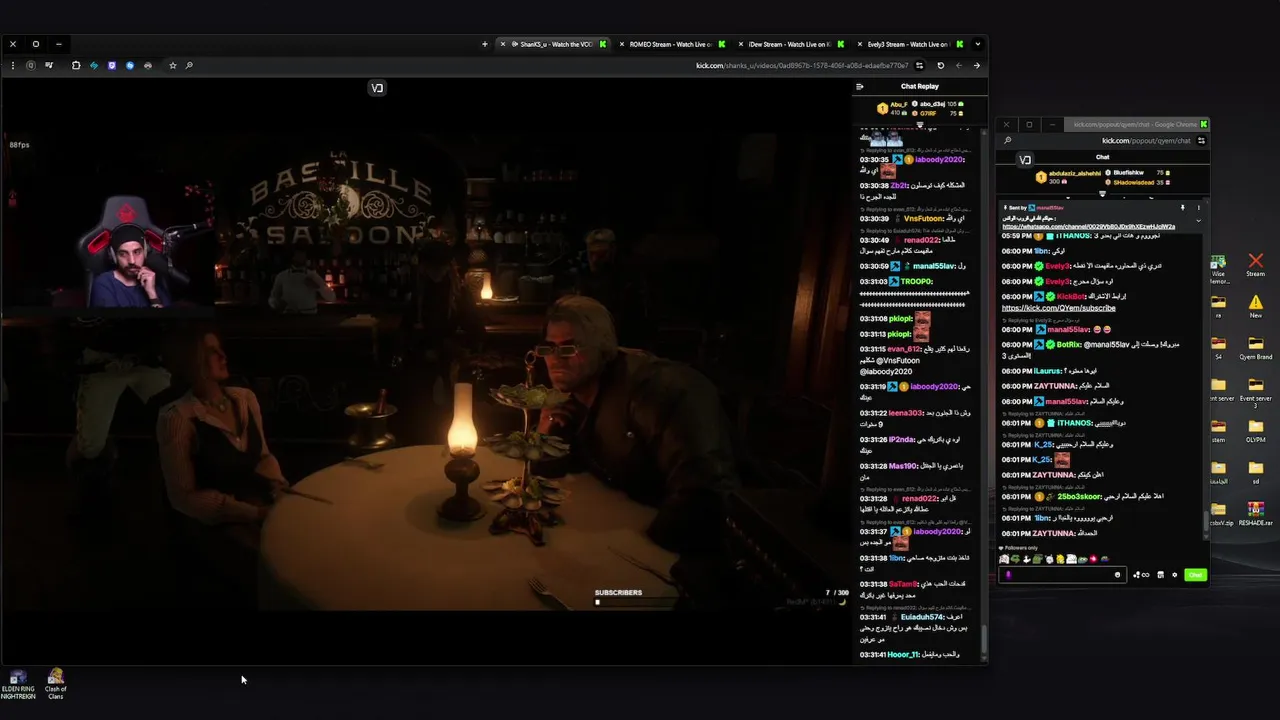Open ELDEN RING NIGHTREIGN desktop shortcut

point(18,684)
